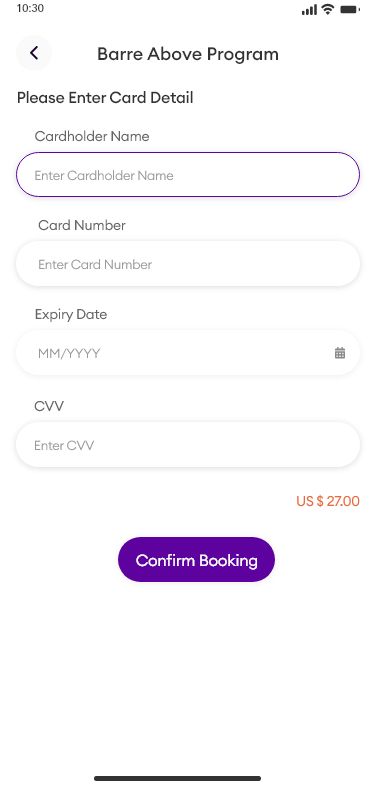Focus the Enter Cardholder Name field
The width and height of the screenshot is (375, 808).
tap(188, 175)
